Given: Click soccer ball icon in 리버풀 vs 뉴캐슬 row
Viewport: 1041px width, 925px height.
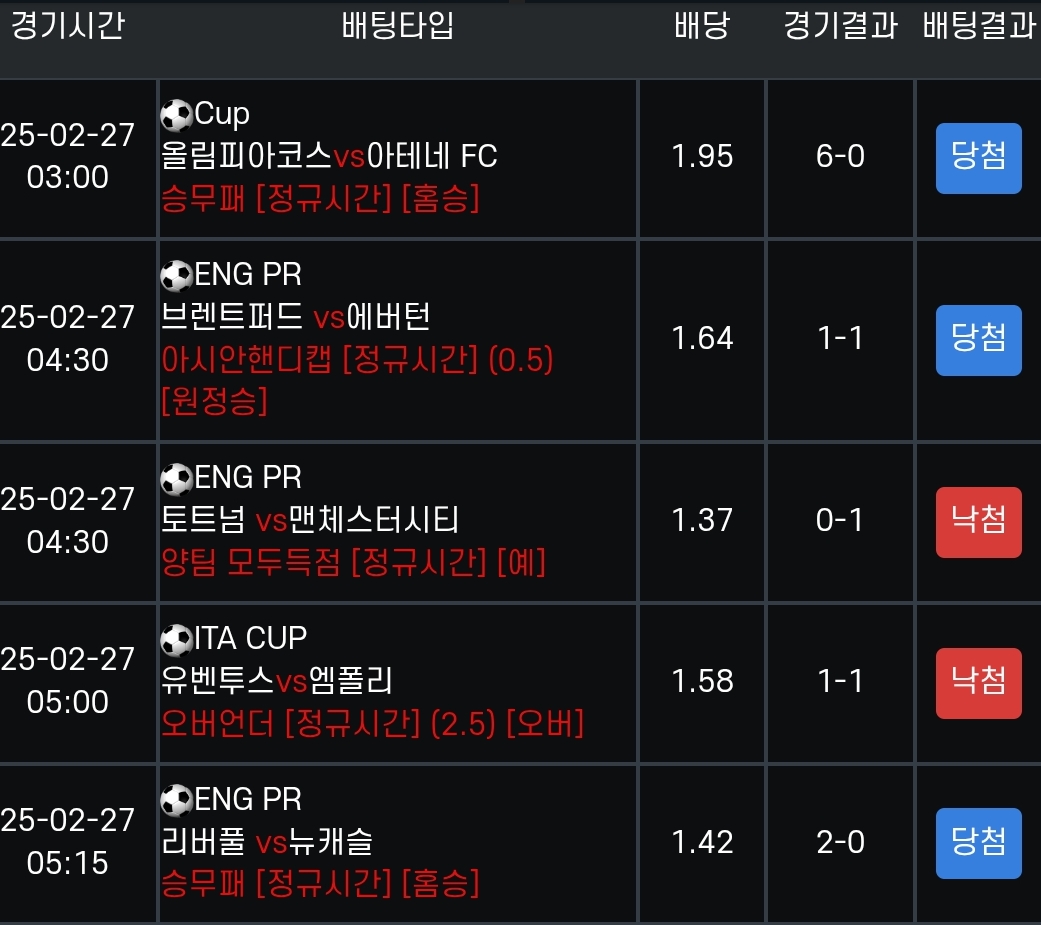Looking at the screenshot, I should pyautogui.click(x=177, y=800).
